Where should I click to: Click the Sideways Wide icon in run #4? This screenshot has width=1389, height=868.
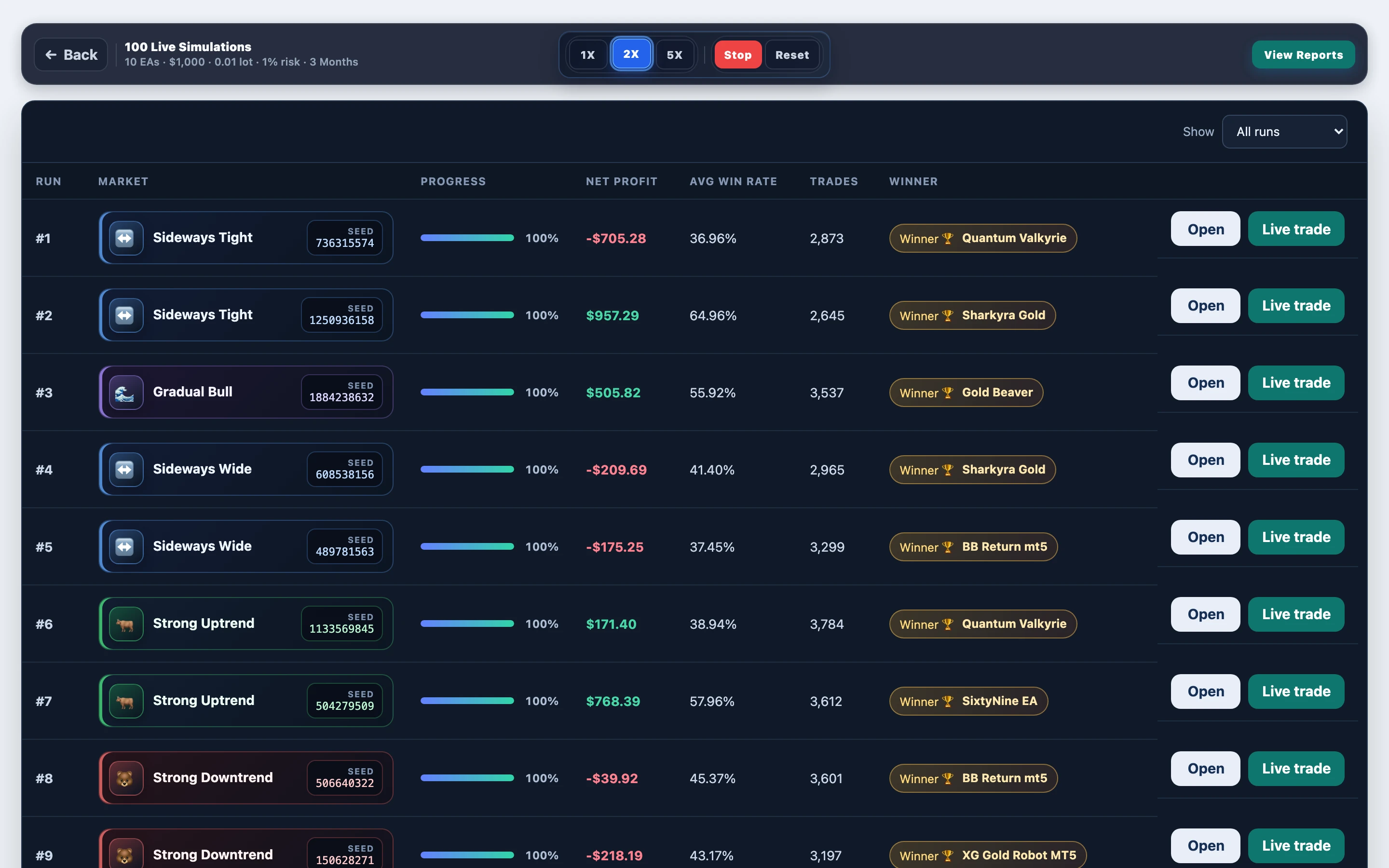pyautogui.click(x=126, y=470)
